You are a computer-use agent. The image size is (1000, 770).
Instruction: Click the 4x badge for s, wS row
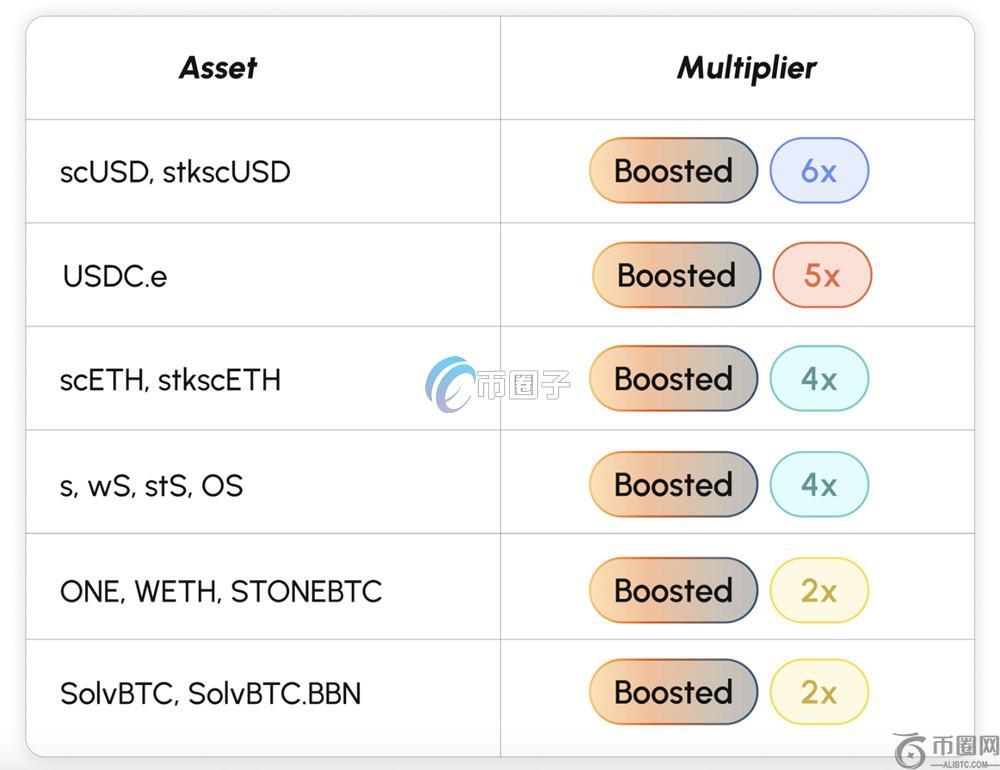[819, 485]
